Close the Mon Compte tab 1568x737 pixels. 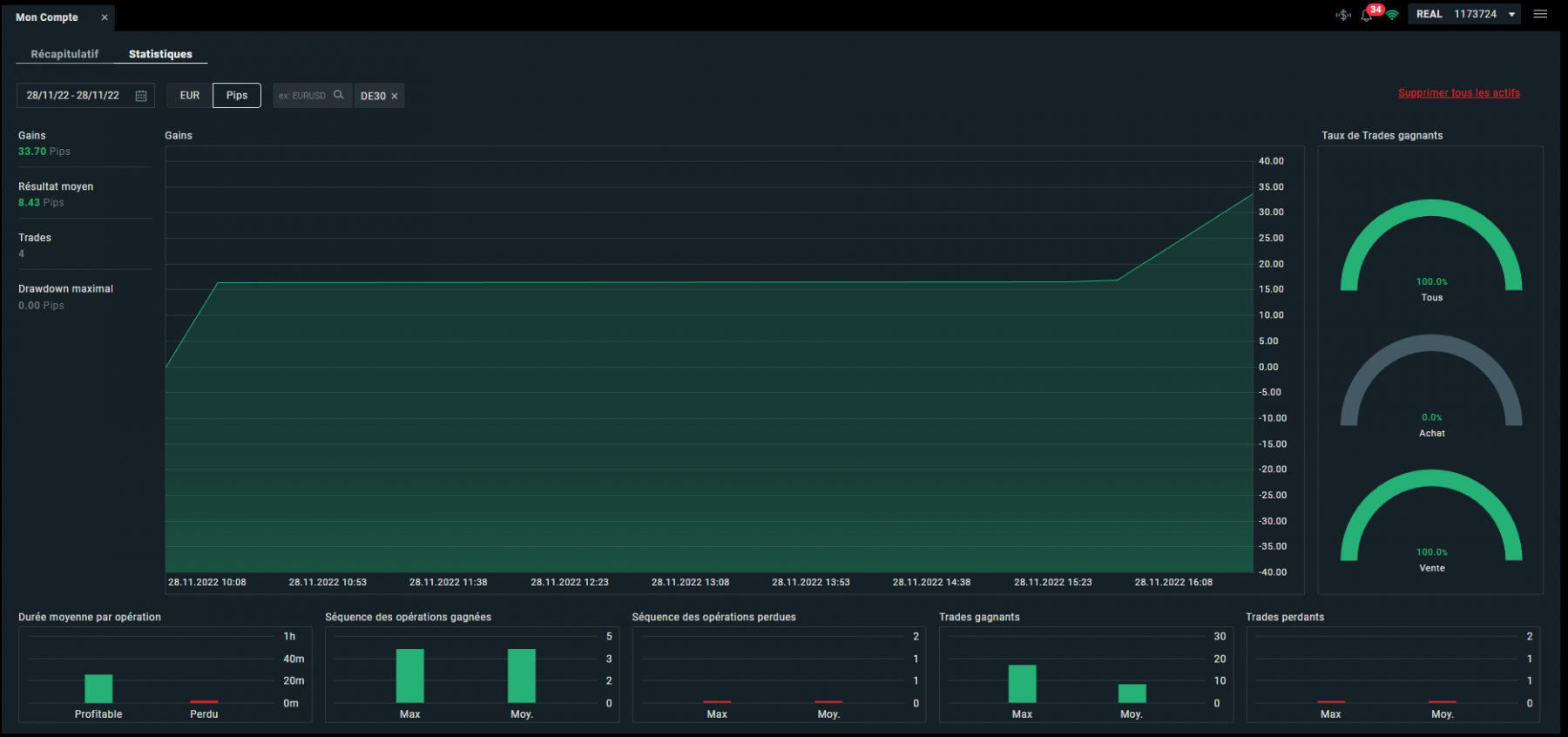105,17
